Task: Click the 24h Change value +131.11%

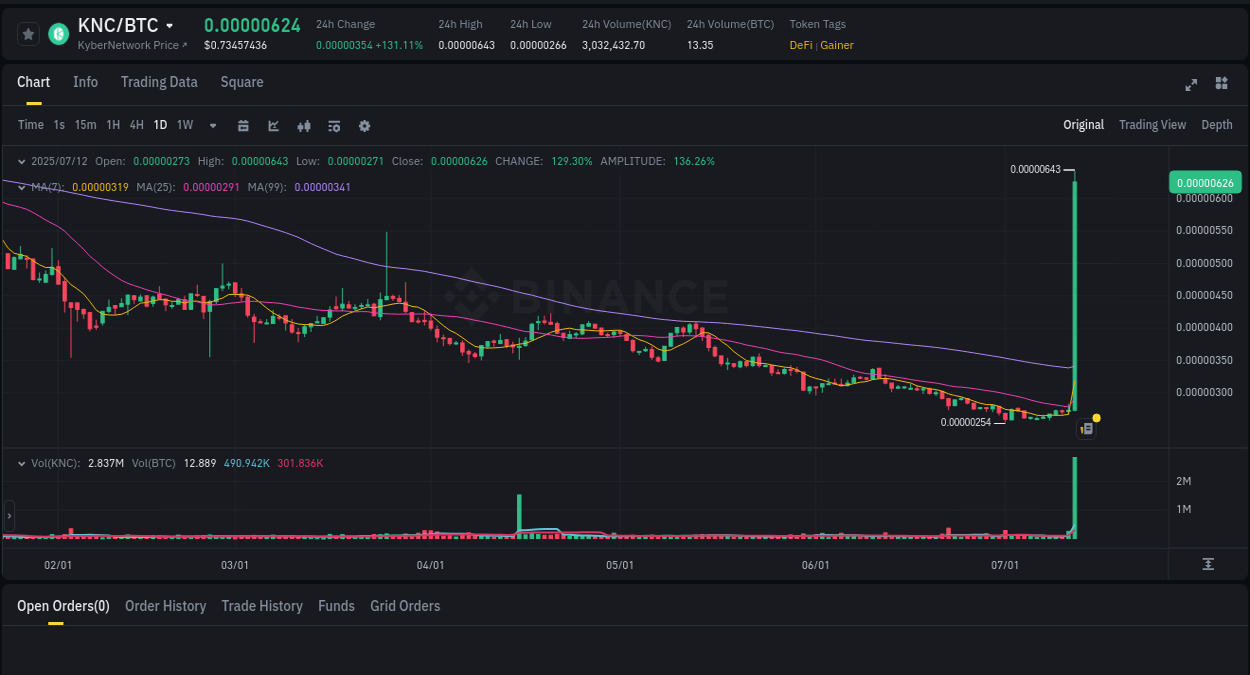Action: 399,45
